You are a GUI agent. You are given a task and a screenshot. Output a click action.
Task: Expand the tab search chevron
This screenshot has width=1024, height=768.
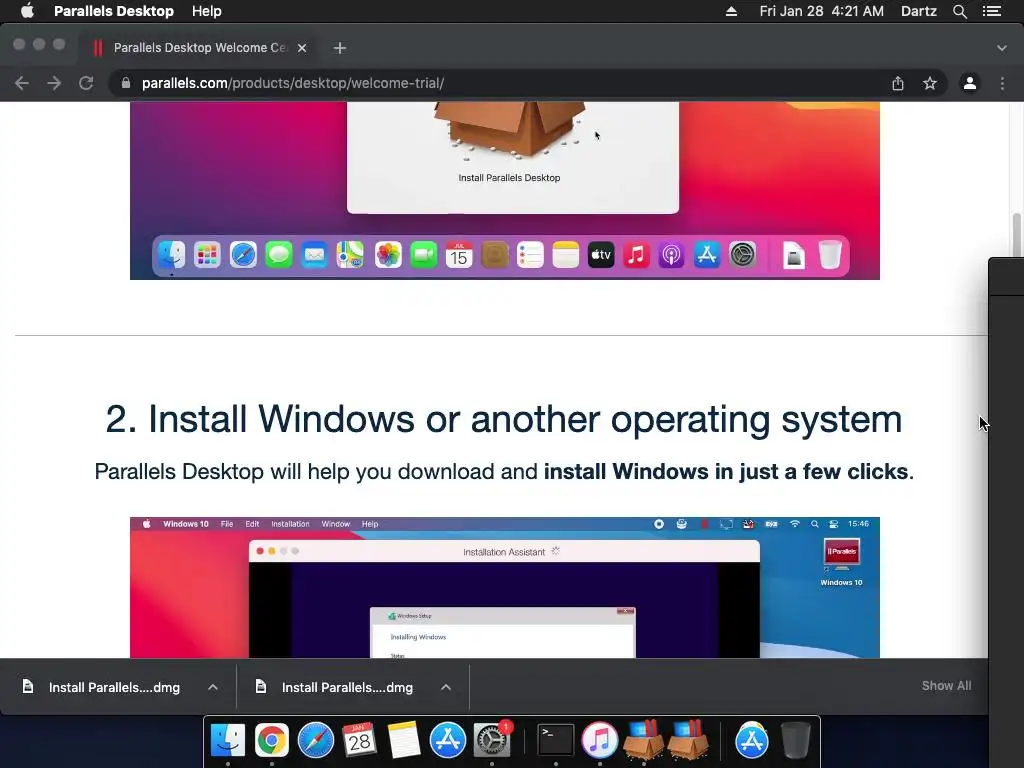pyautogui.click(x=1002, y=48)
